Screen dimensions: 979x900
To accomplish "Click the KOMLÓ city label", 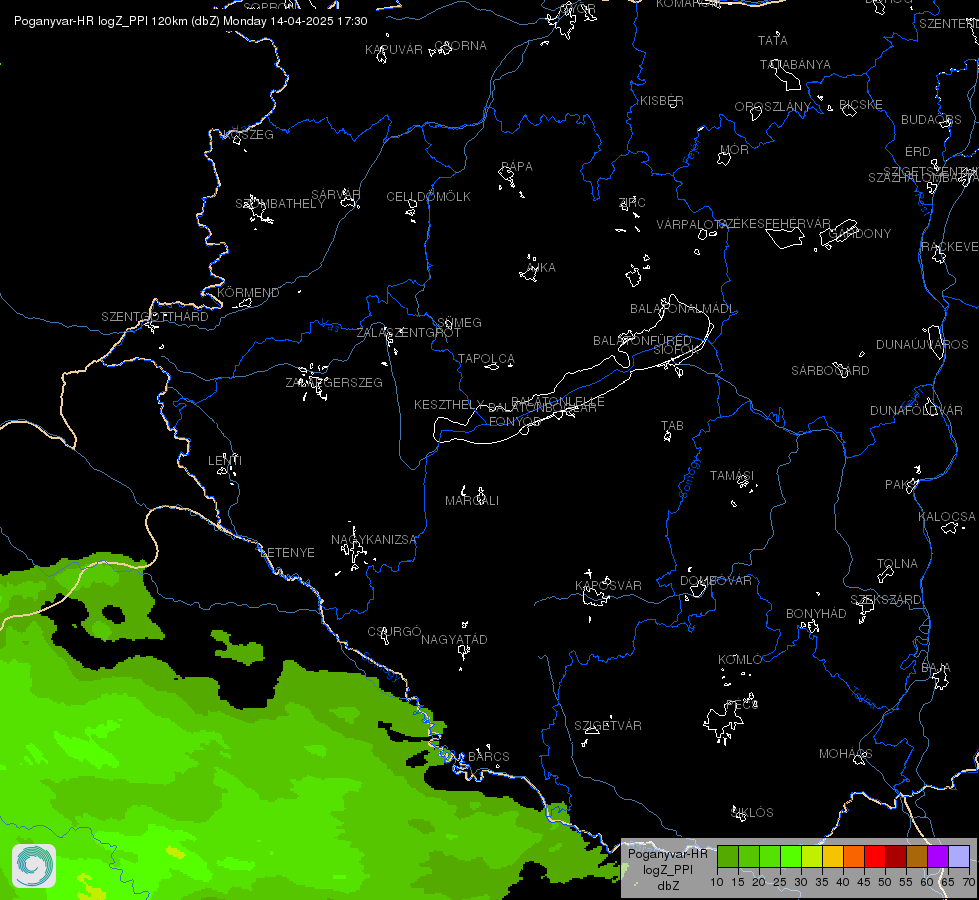I will point(740,660).
